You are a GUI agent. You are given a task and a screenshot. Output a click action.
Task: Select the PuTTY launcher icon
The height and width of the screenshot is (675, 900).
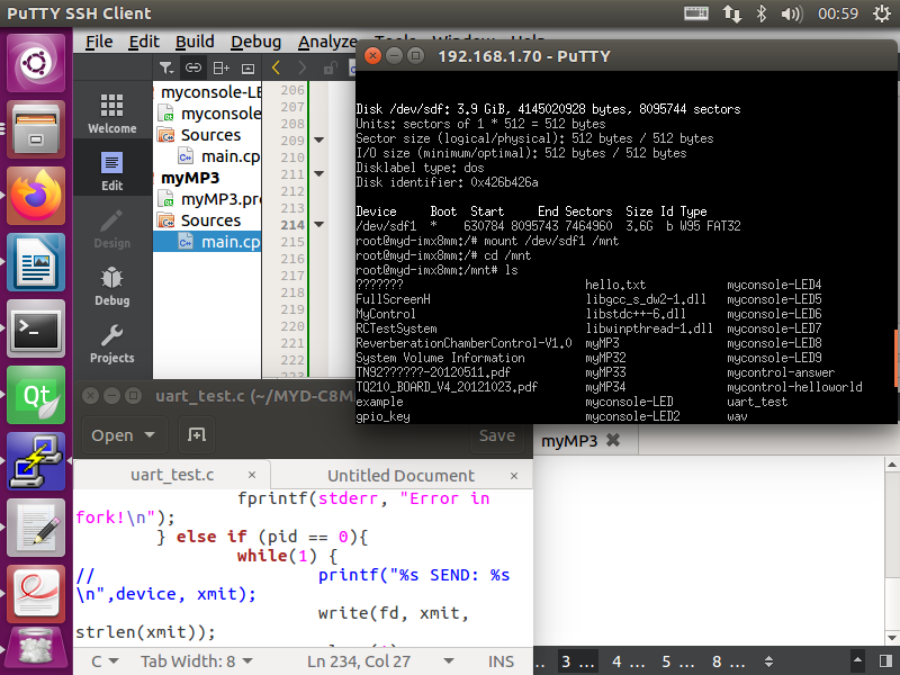pyautogui.click(x=36, y=461)
